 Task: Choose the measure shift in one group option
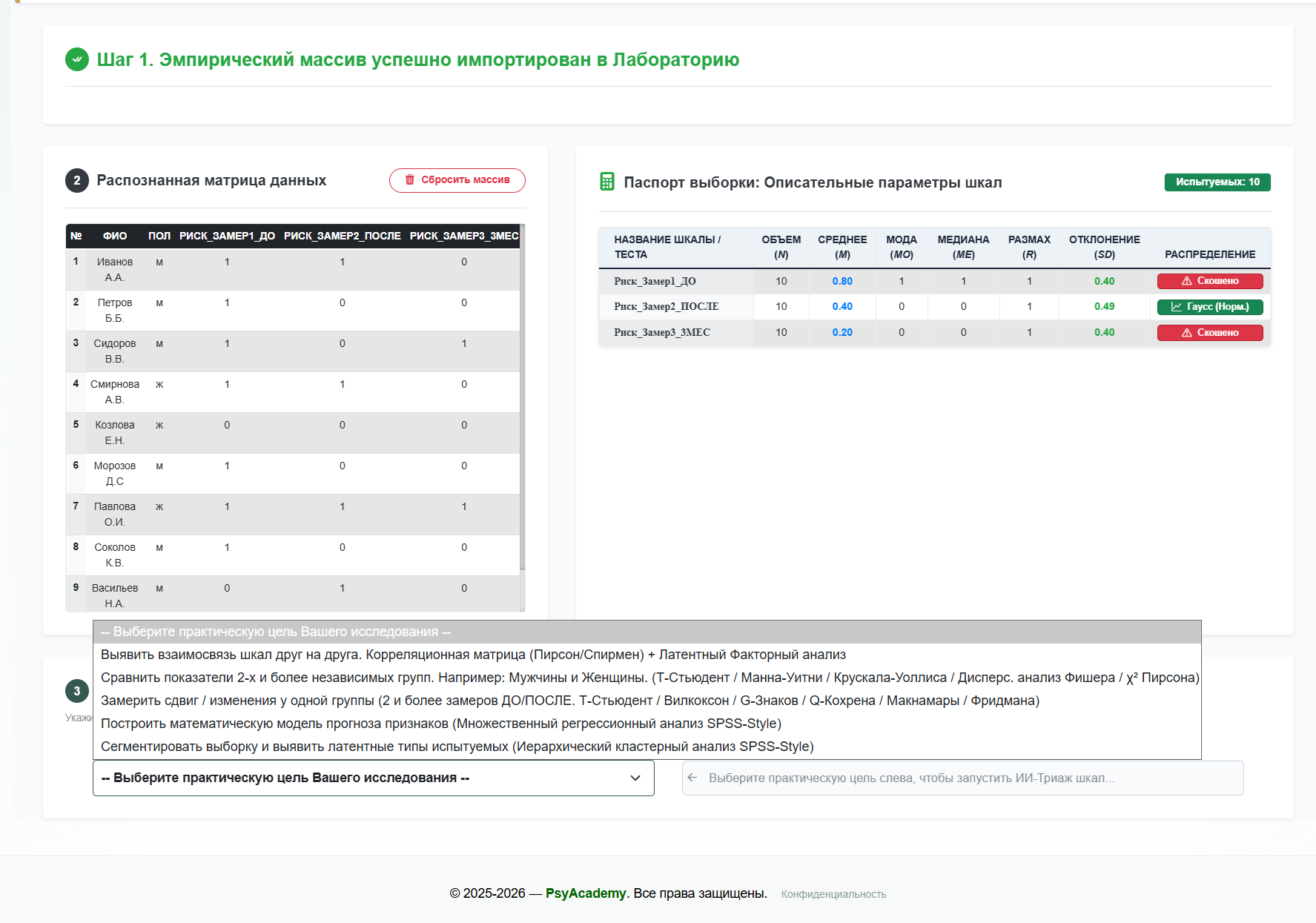[x=647, y=701]
